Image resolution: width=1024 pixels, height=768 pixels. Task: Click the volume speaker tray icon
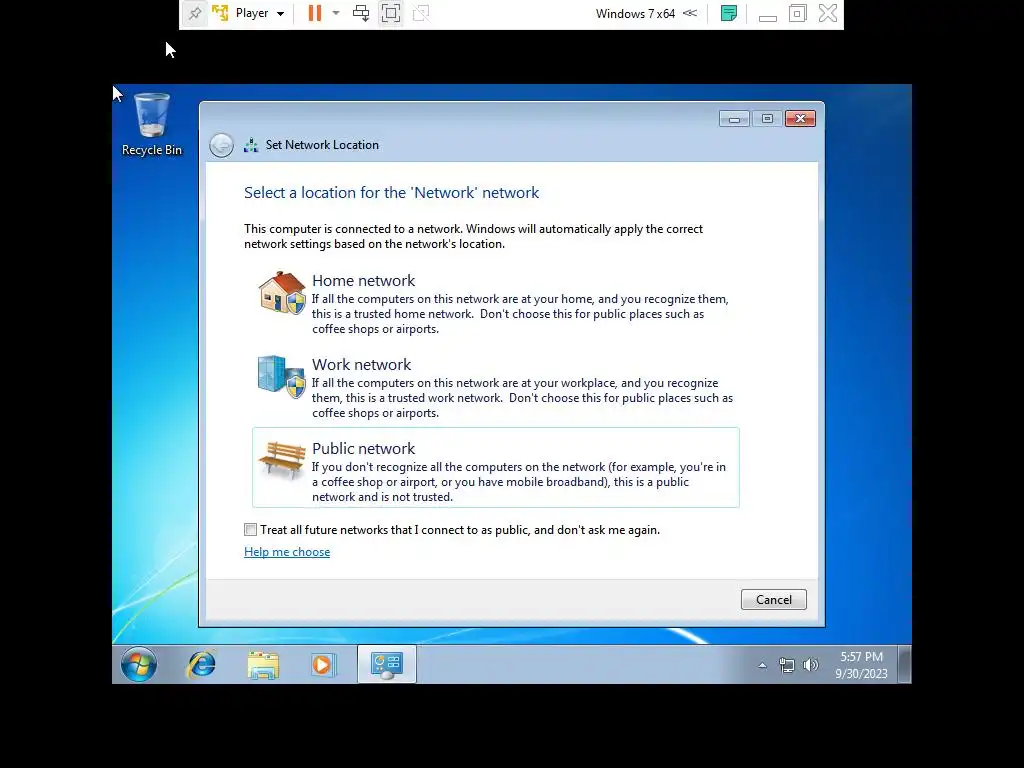pos(810,665)
